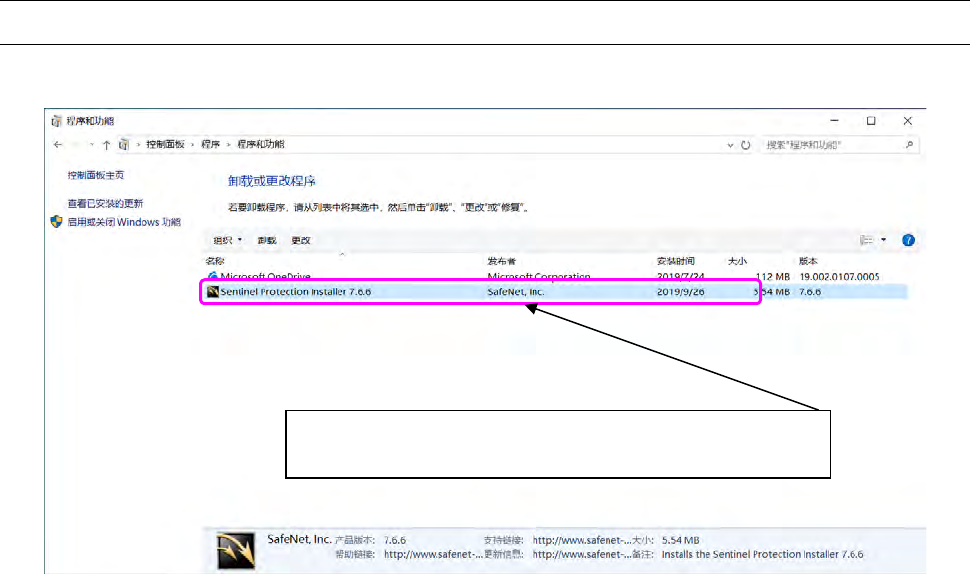Click the 卸载 toolbar button

[x=267, y=240]
